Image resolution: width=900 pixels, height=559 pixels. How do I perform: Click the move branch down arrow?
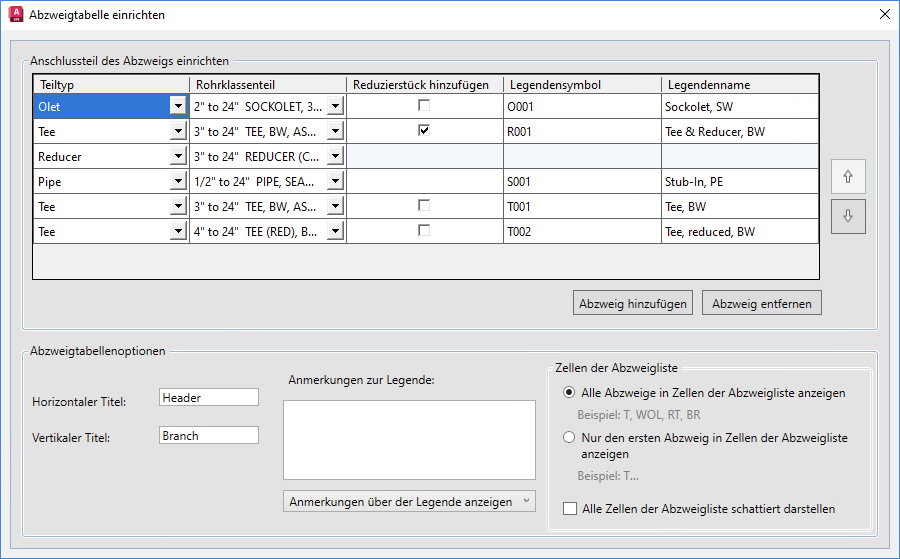point(848,216)
